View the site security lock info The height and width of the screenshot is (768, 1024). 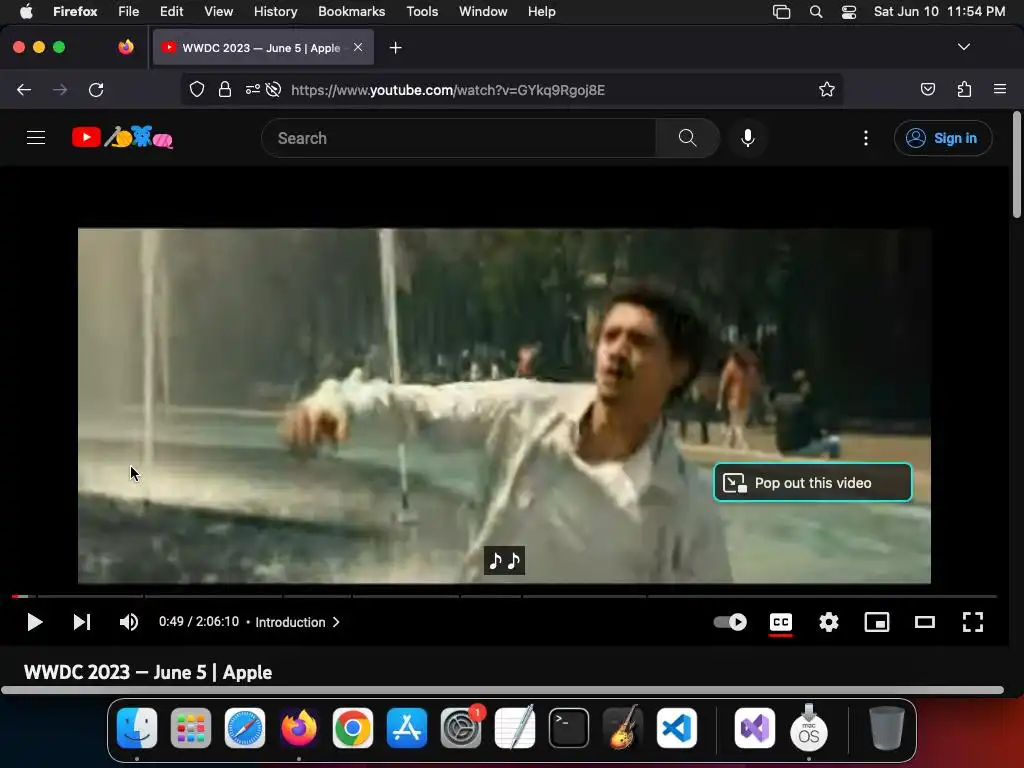tap(225, 89)
